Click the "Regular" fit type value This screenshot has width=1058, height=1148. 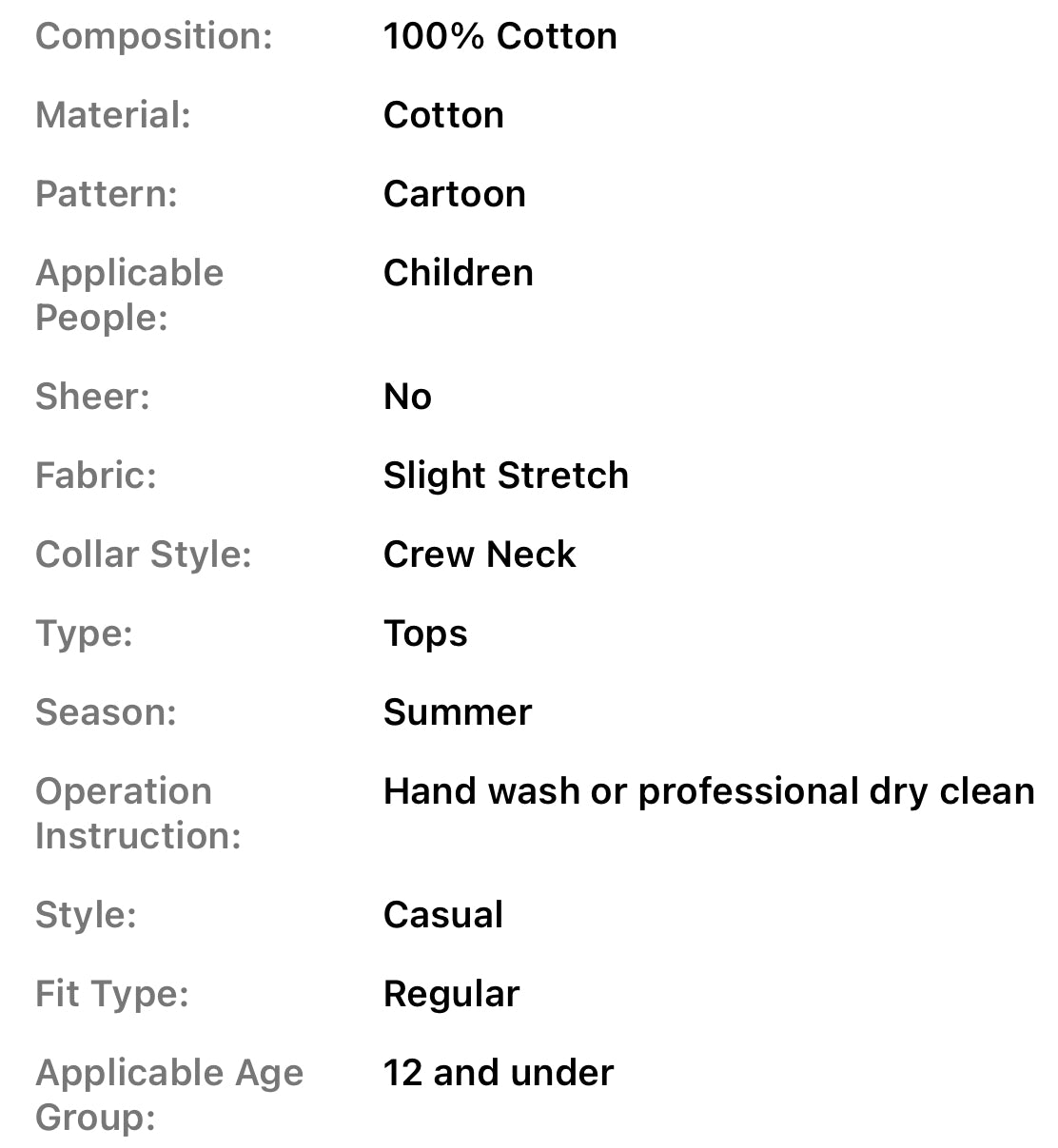pyautogui.click(x=451, y=994)
